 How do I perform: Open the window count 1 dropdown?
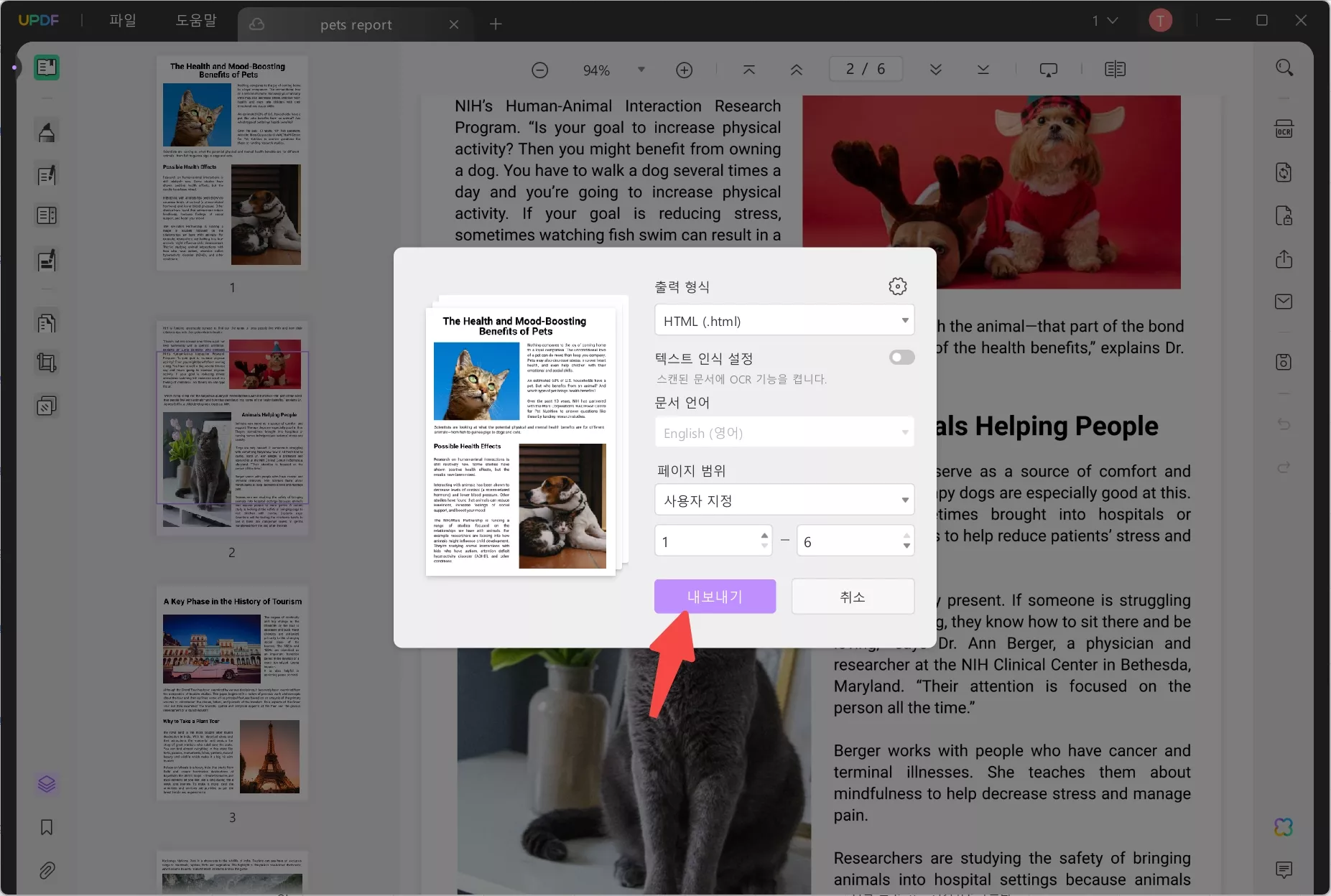click(1105, 21)
